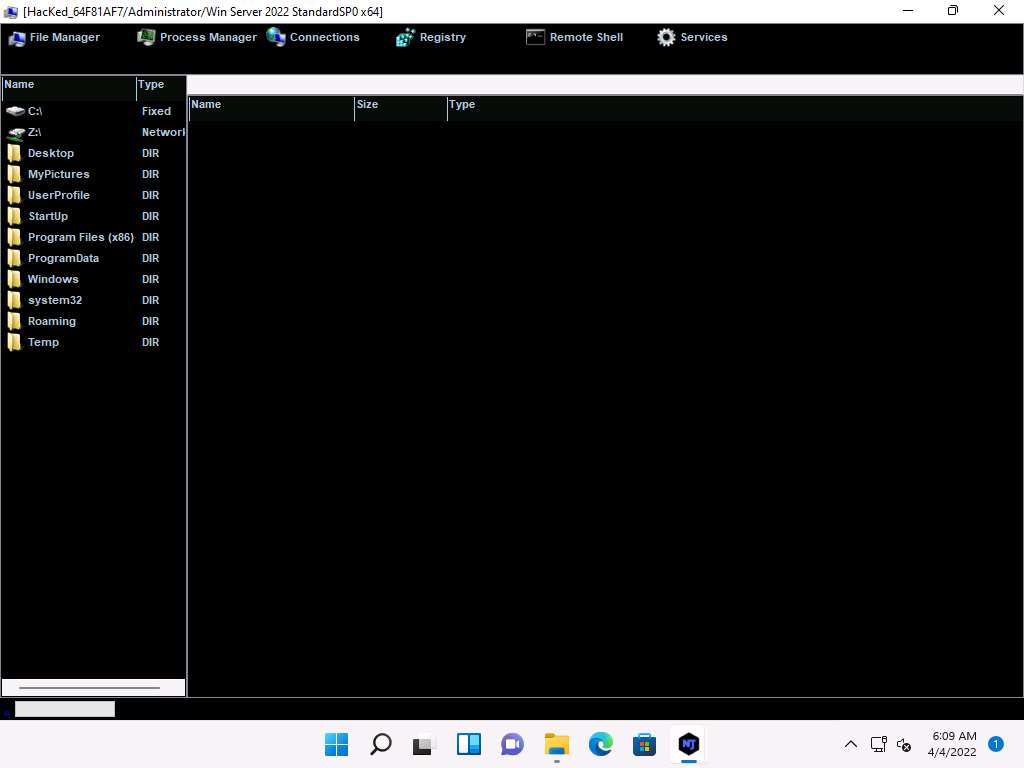This screenshot has height=768, width=1024.
Task: Click the Size column header
Action: [x=399, y=105]
